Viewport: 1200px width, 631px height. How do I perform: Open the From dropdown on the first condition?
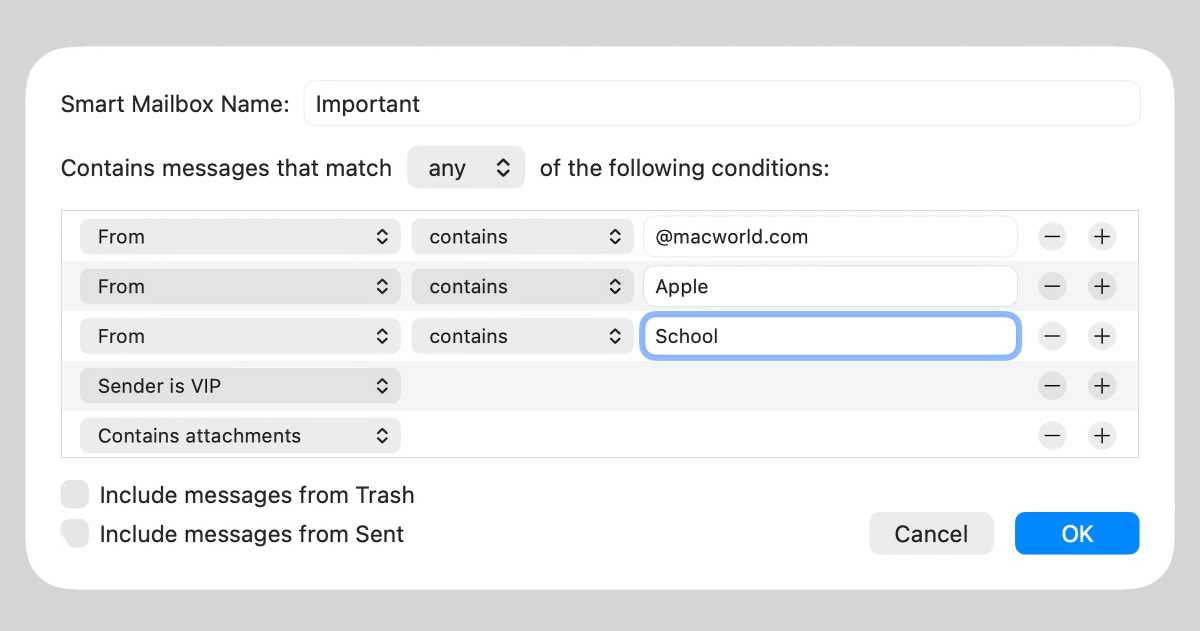tap(240, 236)
